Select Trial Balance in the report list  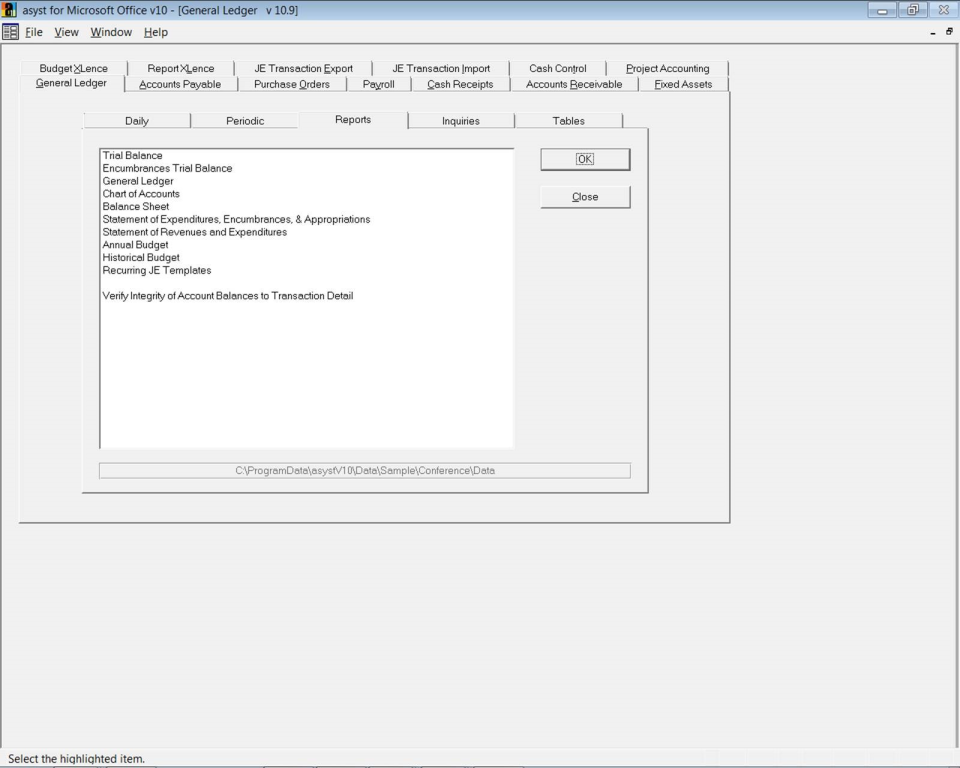(132, 156)
